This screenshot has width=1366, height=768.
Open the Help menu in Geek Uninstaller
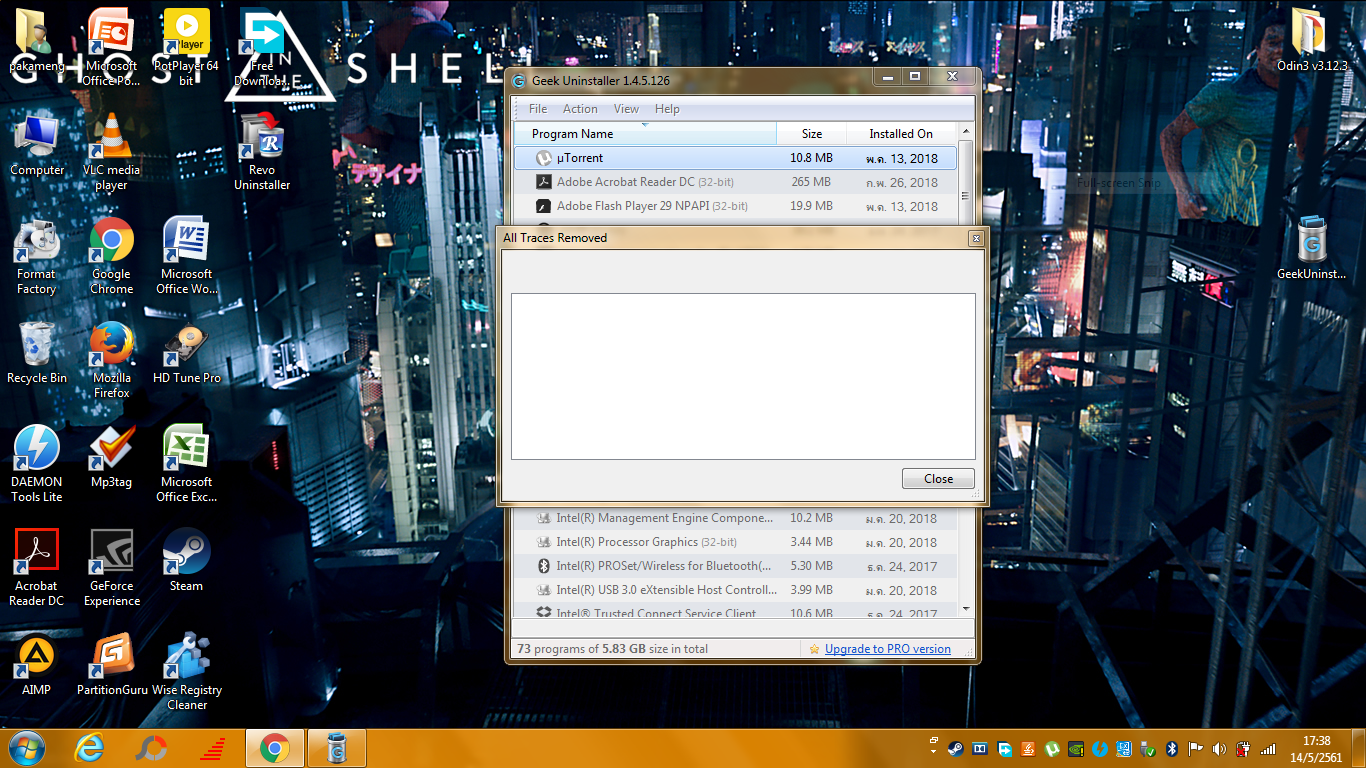coord(667,109)
